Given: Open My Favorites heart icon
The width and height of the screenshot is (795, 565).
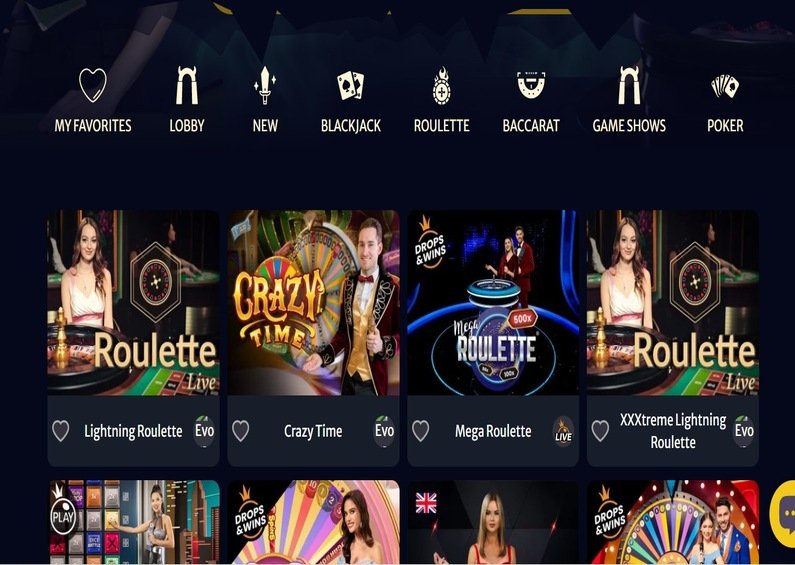Looking at the screenshot, I should point(93,85).
